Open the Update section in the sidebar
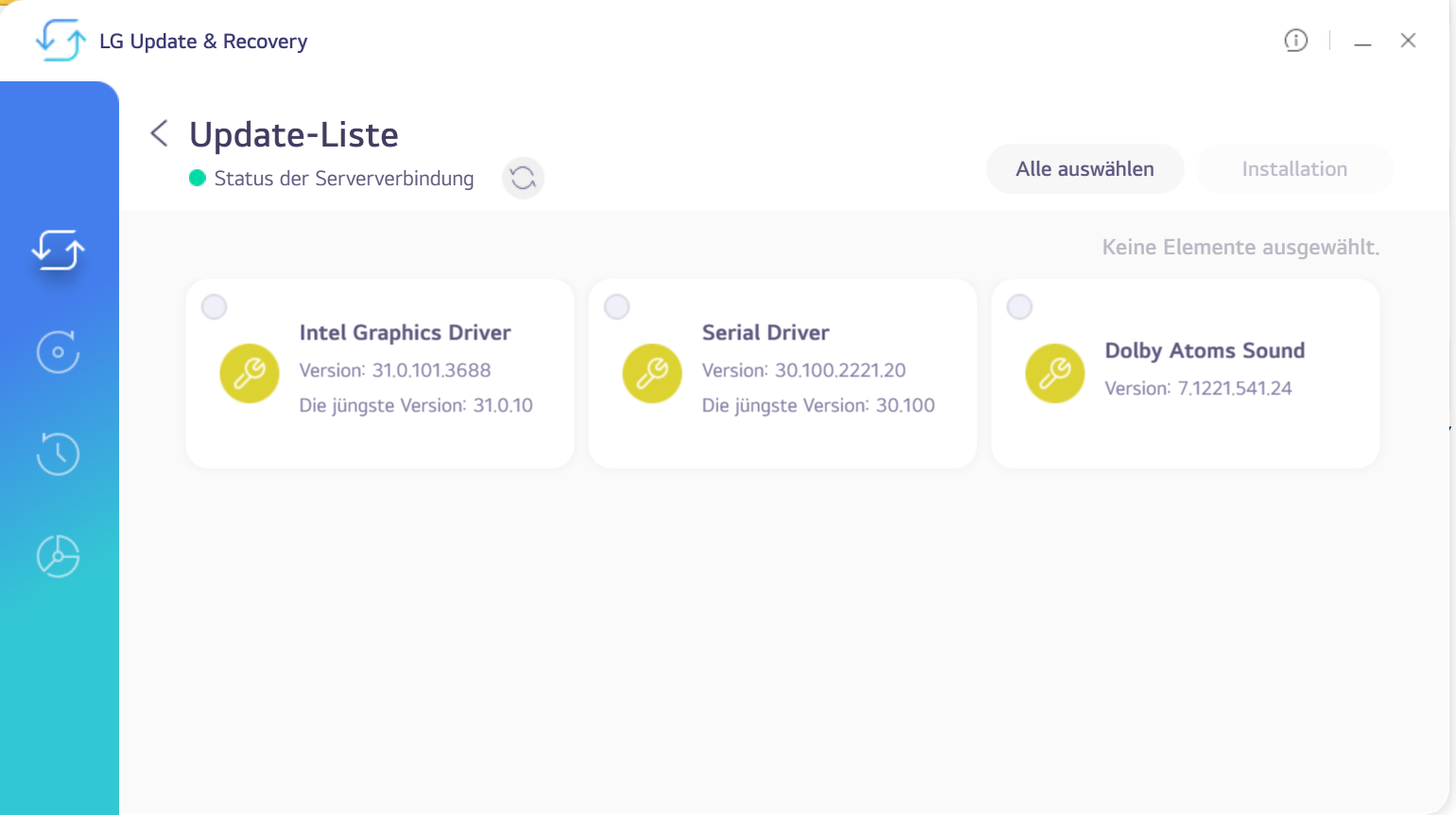 (59, 251)
